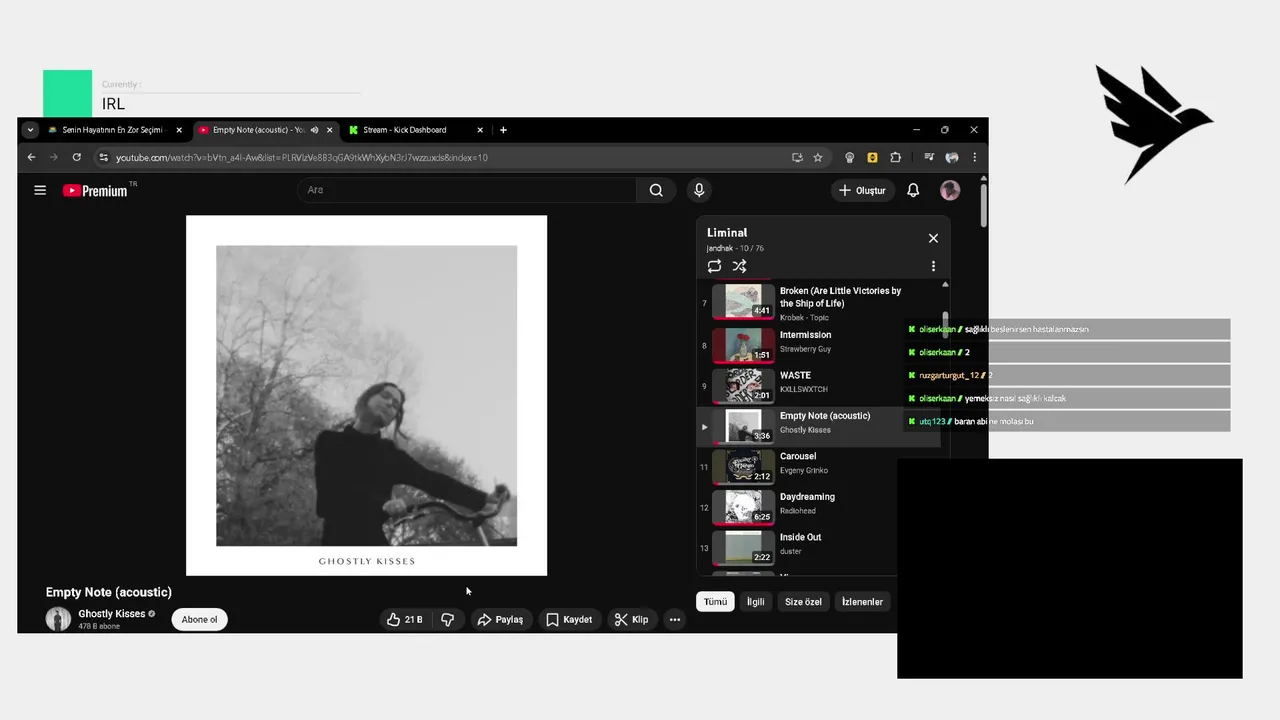Play Intermission by Strawberry Guy
Image resolution: width=1280 pixels, height=720 pixels.
[819, 345]
